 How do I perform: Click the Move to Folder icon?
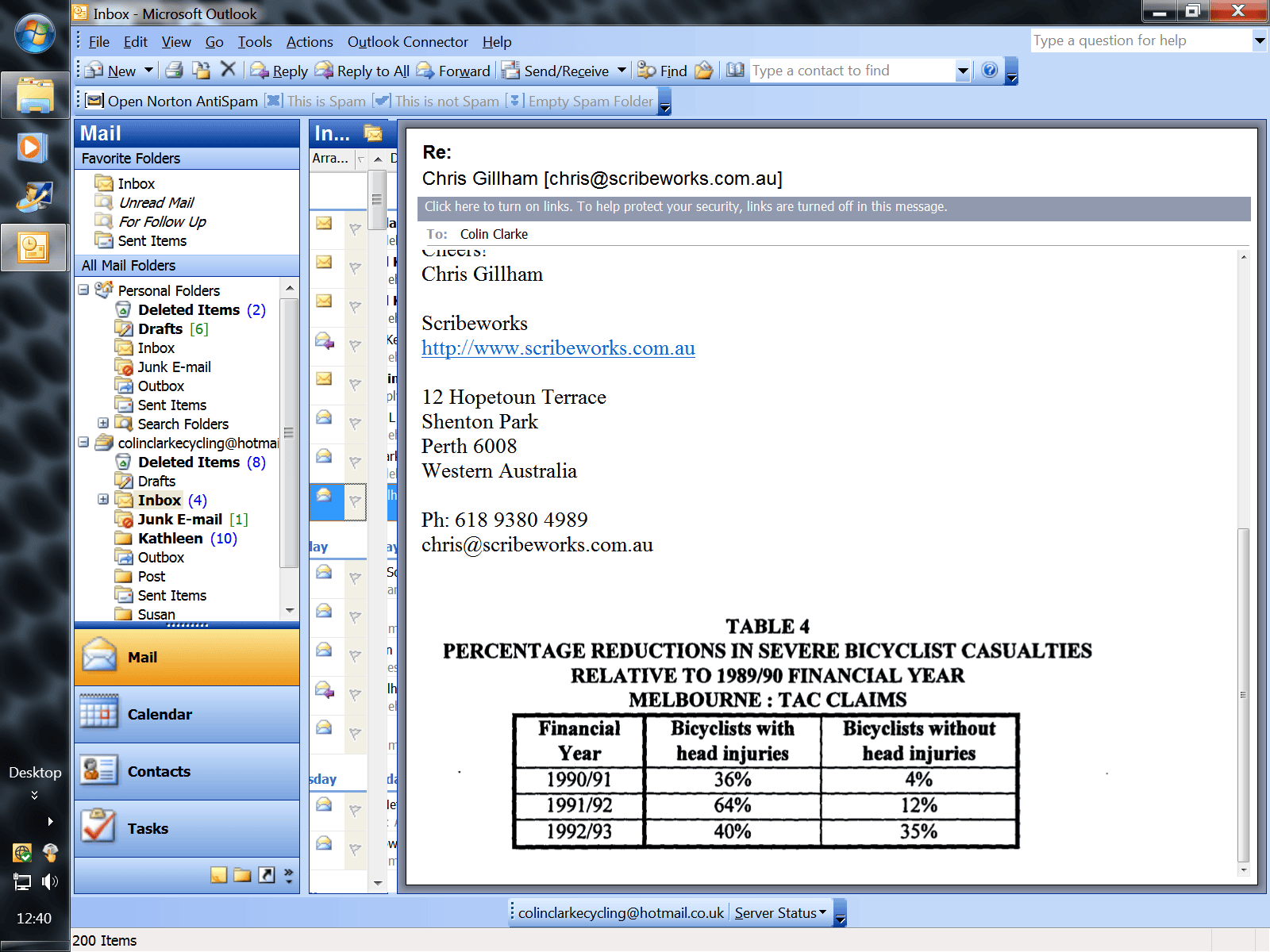[x=202, y=71]
